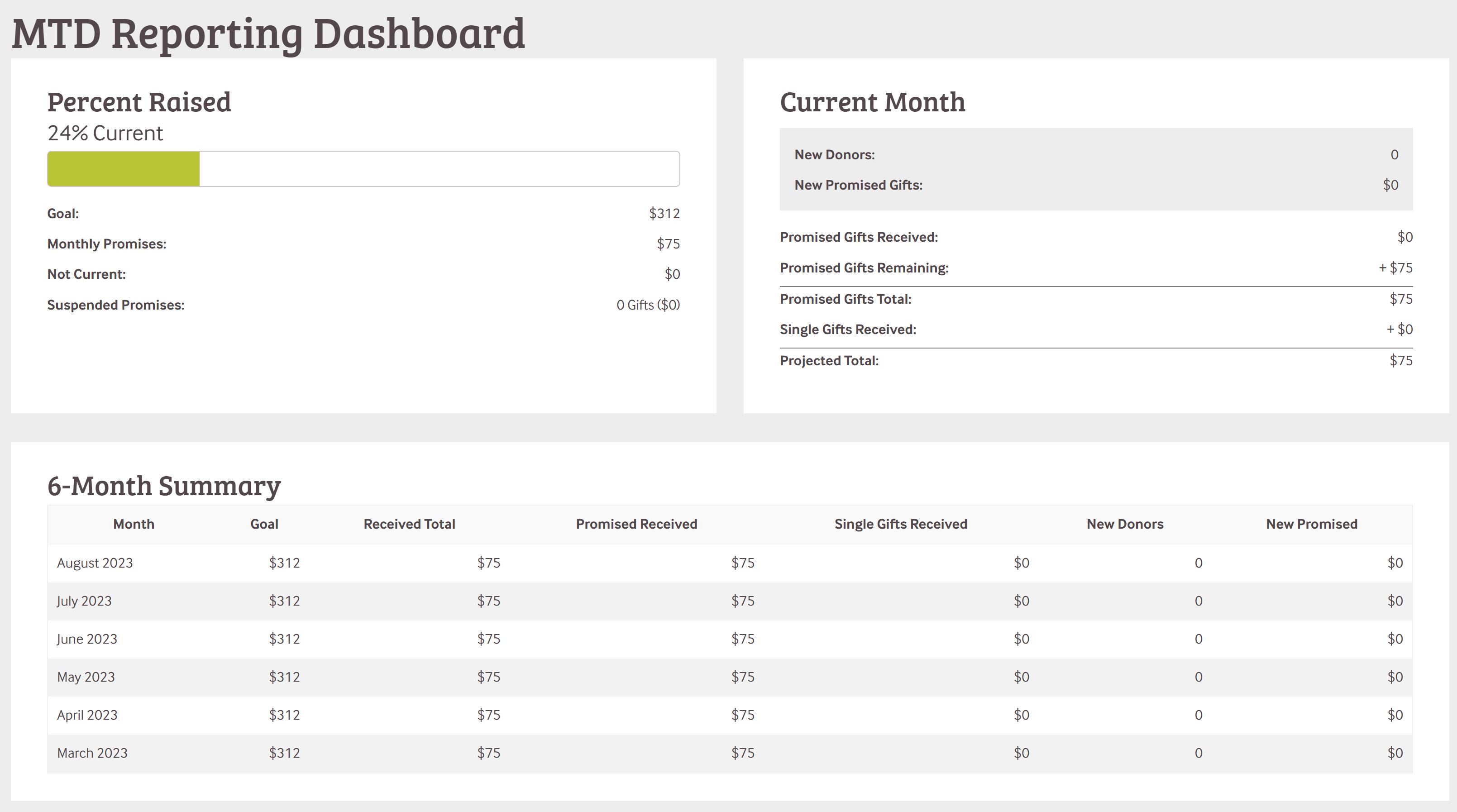Select the April 2023 row label
Viewport: 1457px width, 812px height.
point(87,715)
